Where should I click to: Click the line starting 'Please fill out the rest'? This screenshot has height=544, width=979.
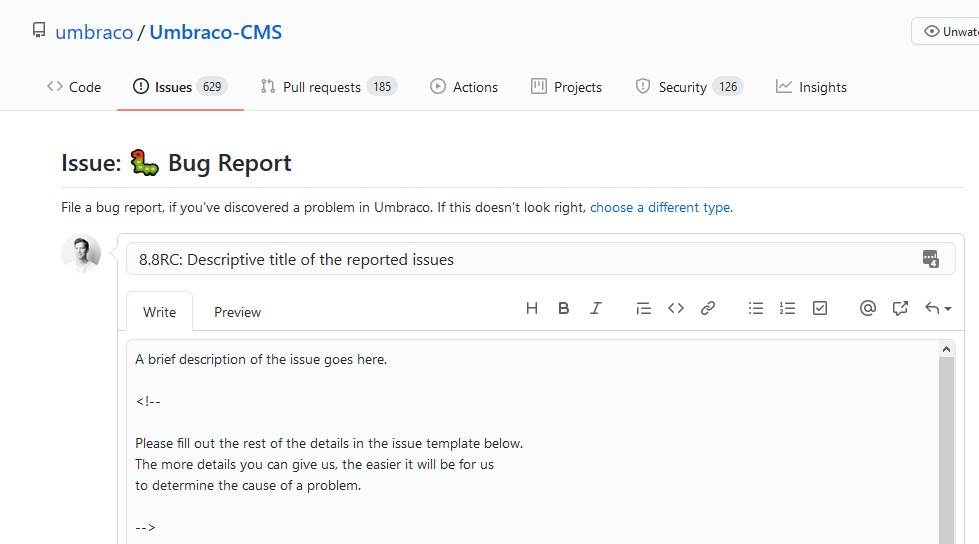(x=329, y=443)
